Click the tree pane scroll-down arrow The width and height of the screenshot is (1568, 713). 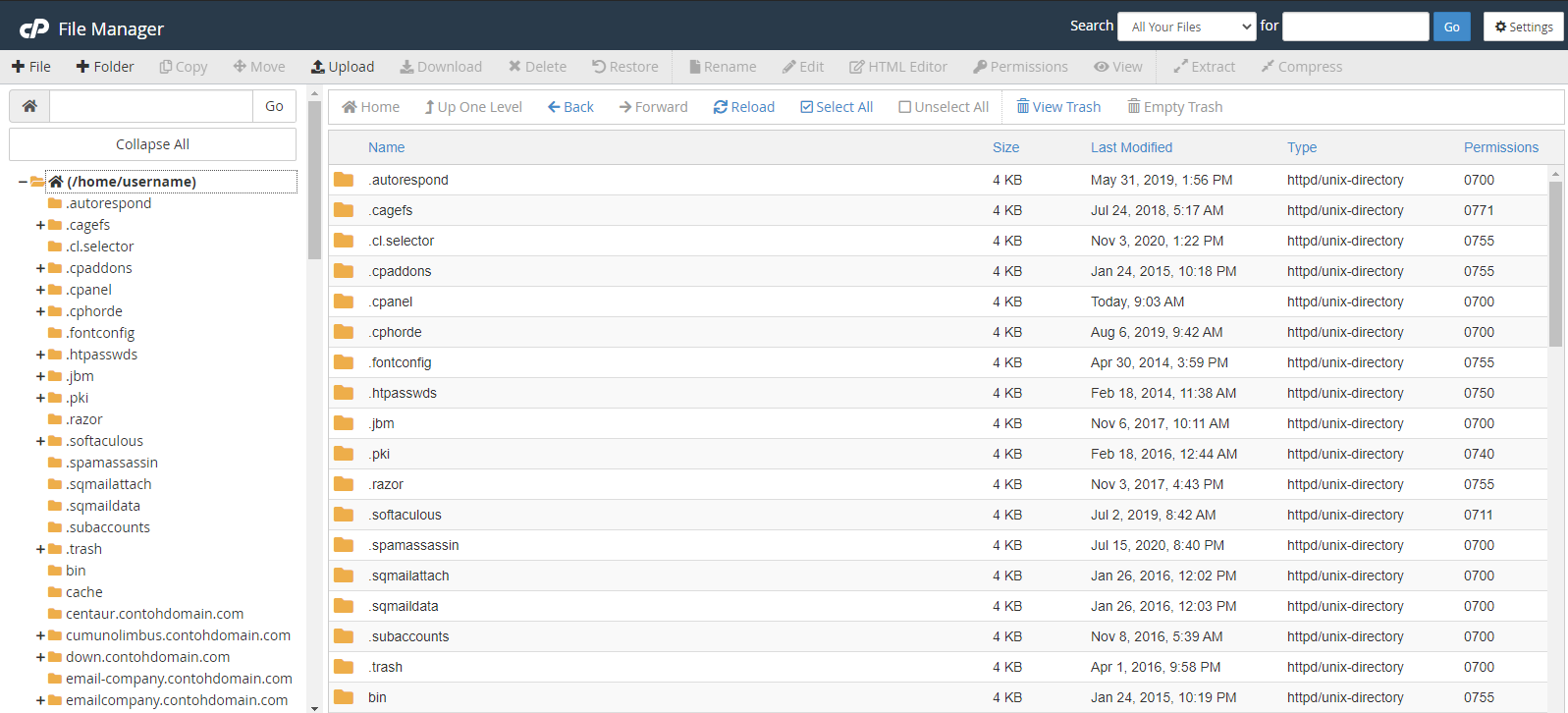click(x=314, y=707)
